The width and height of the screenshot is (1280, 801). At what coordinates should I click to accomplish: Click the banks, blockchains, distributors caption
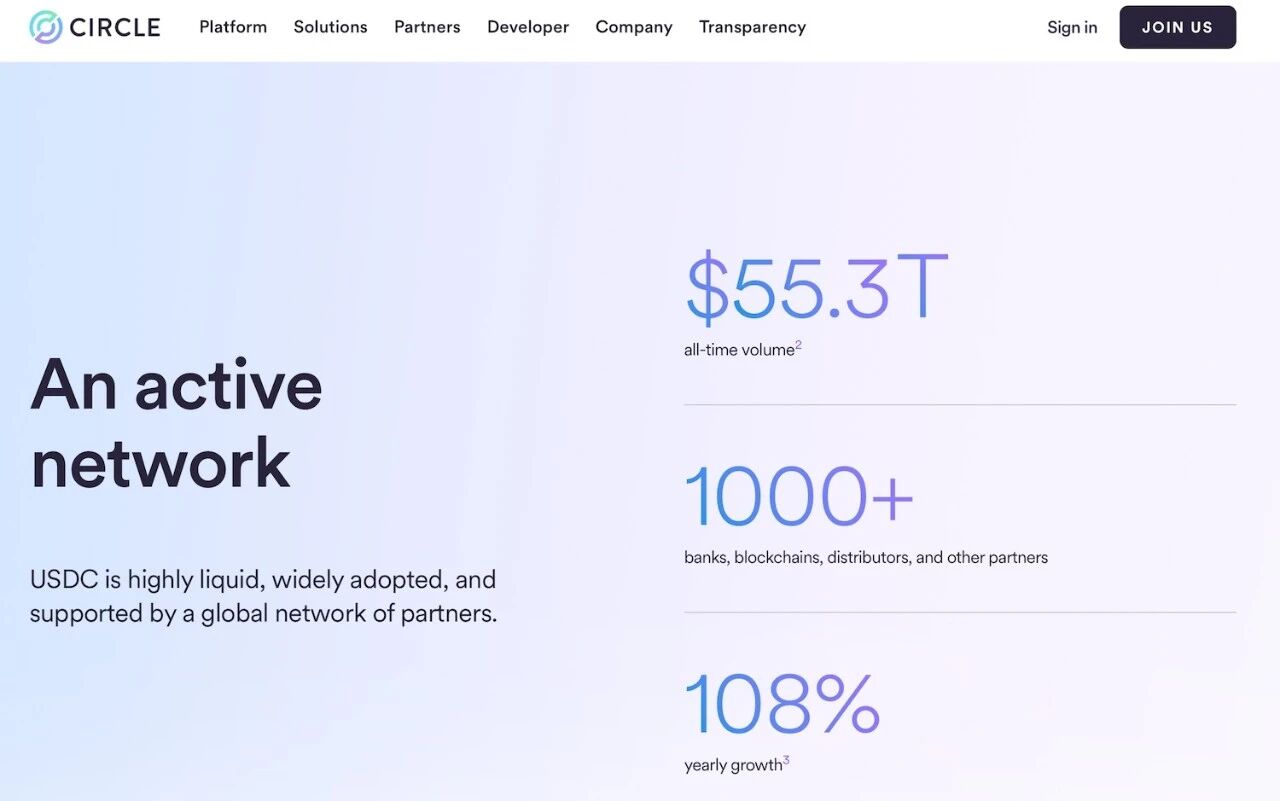(866, 557)
